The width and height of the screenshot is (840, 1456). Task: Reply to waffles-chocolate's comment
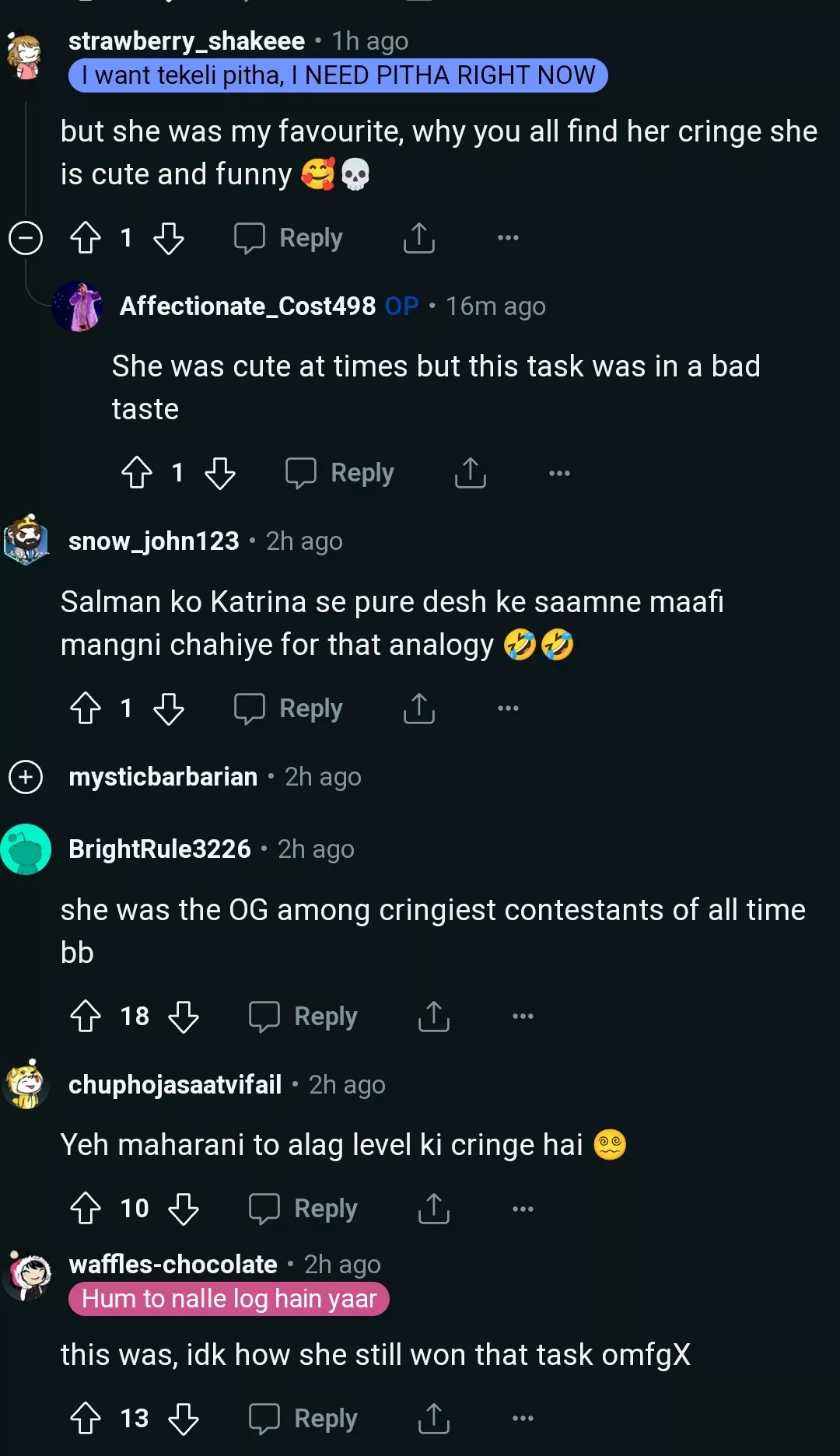tap(304, 1419)
